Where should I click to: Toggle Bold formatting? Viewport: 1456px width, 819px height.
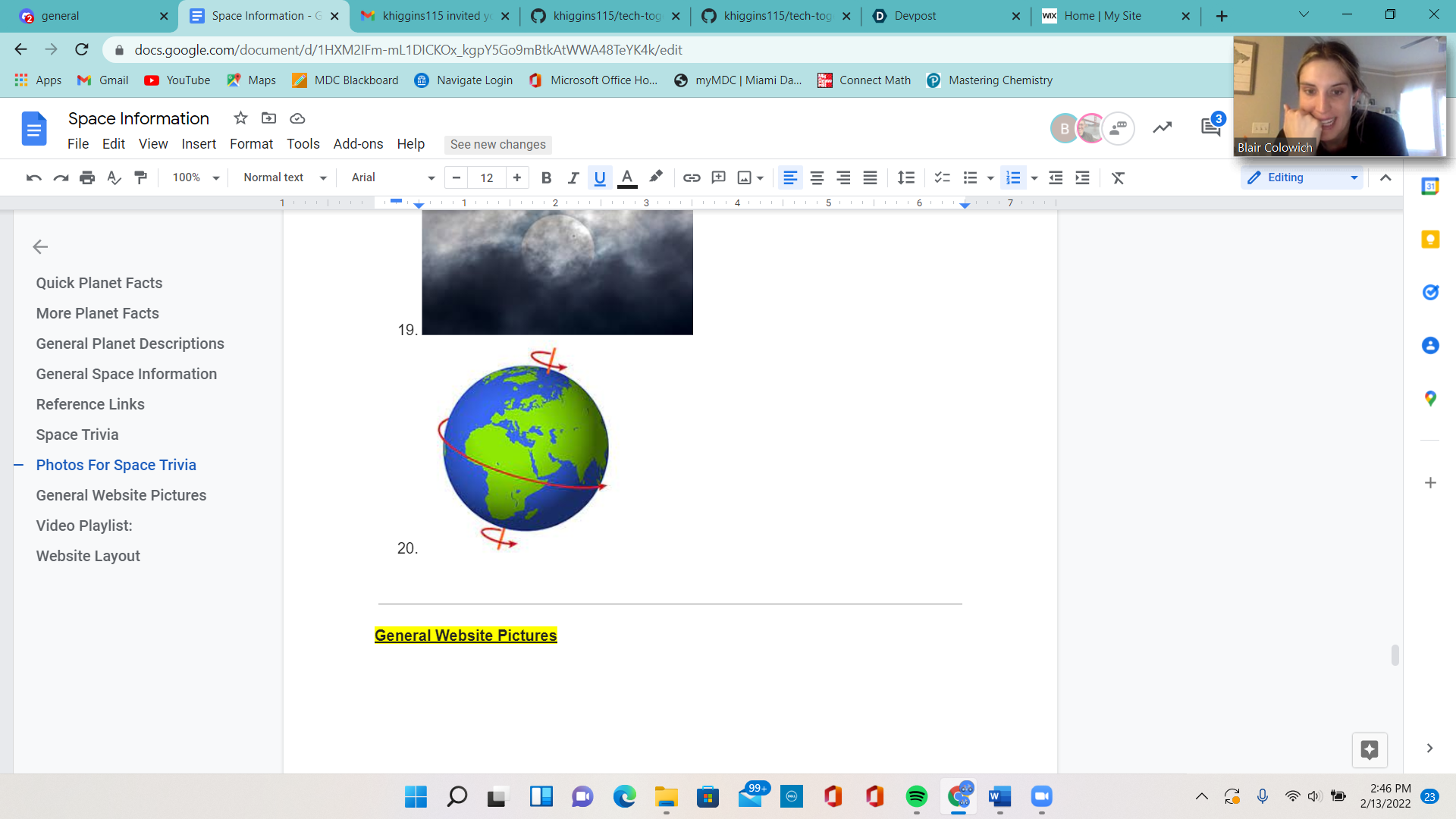[546, 177]
